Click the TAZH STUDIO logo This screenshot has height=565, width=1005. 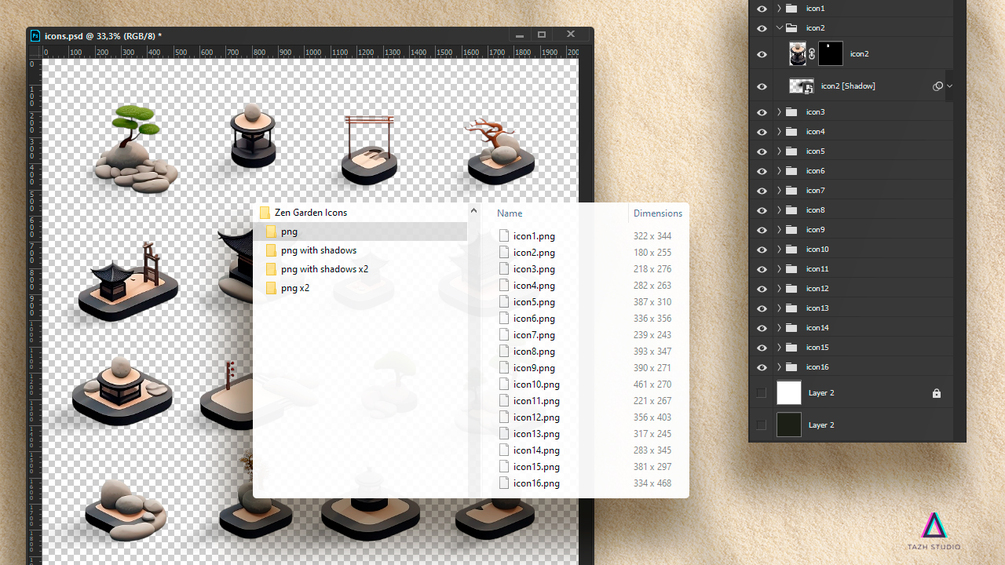click(934, 531)
